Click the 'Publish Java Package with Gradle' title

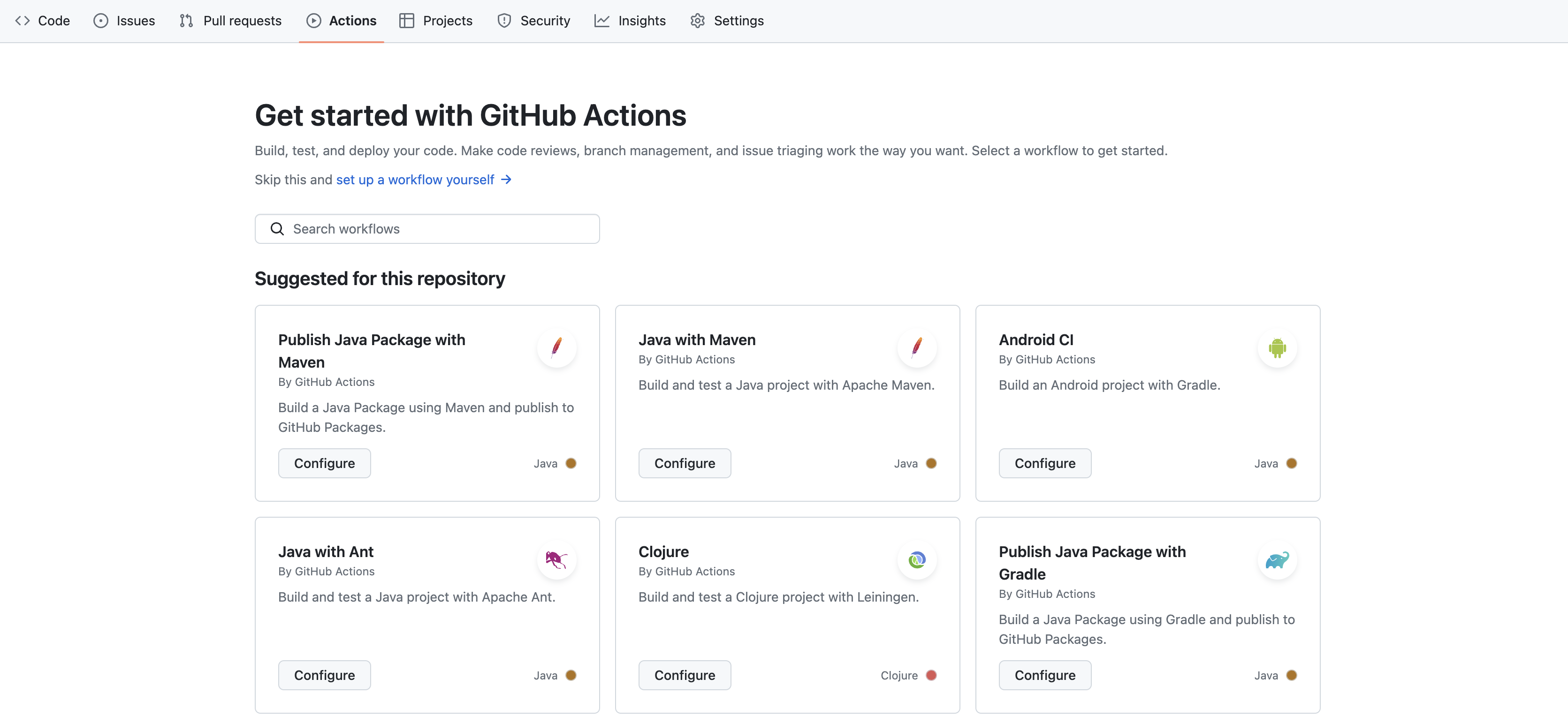(1093, 563)
